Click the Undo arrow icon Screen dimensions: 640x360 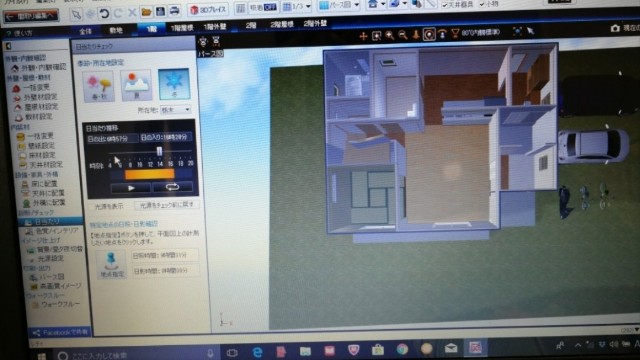click(x=104, y=13)
